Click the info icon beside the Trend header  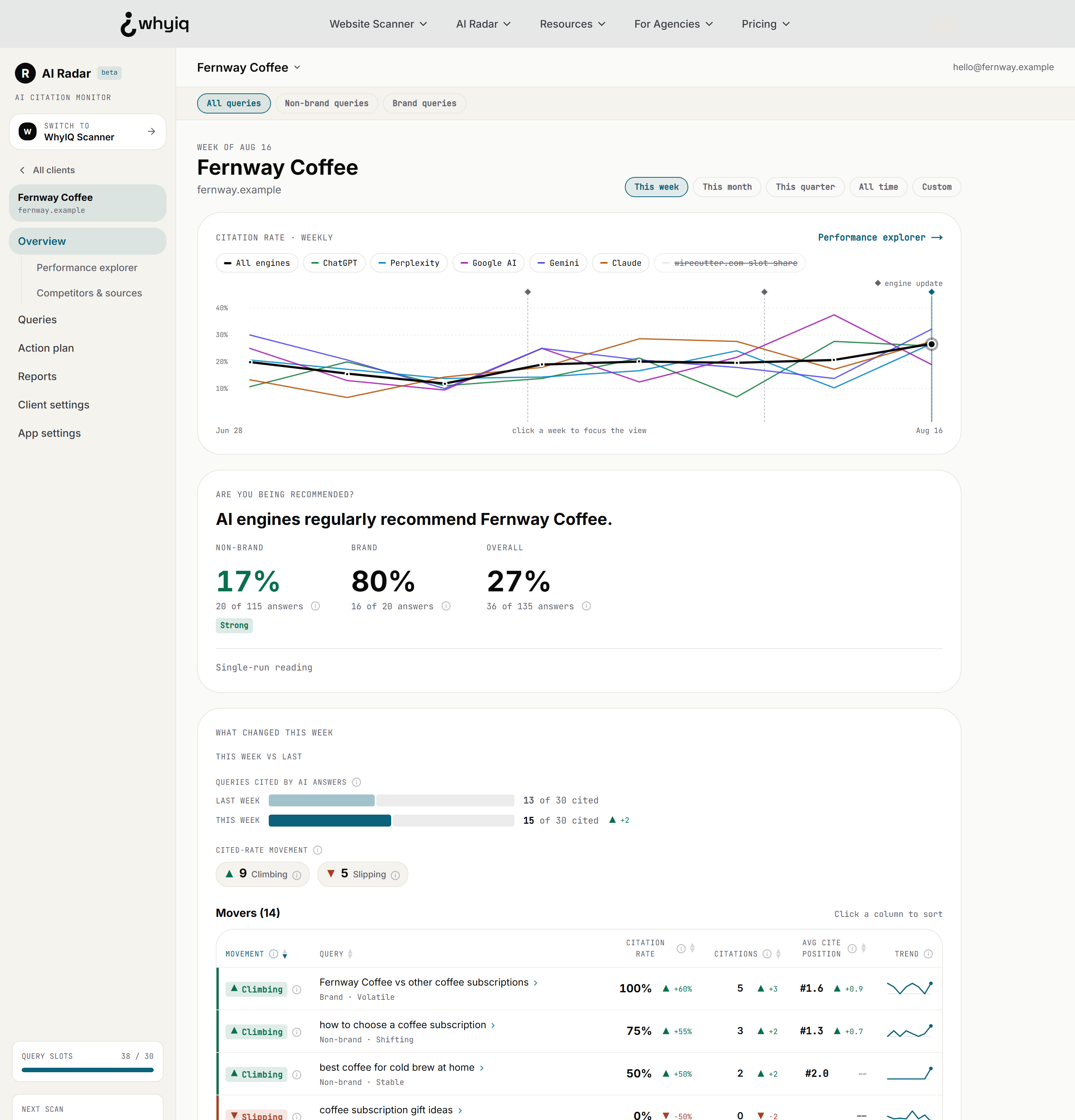(x=928, y=954)
